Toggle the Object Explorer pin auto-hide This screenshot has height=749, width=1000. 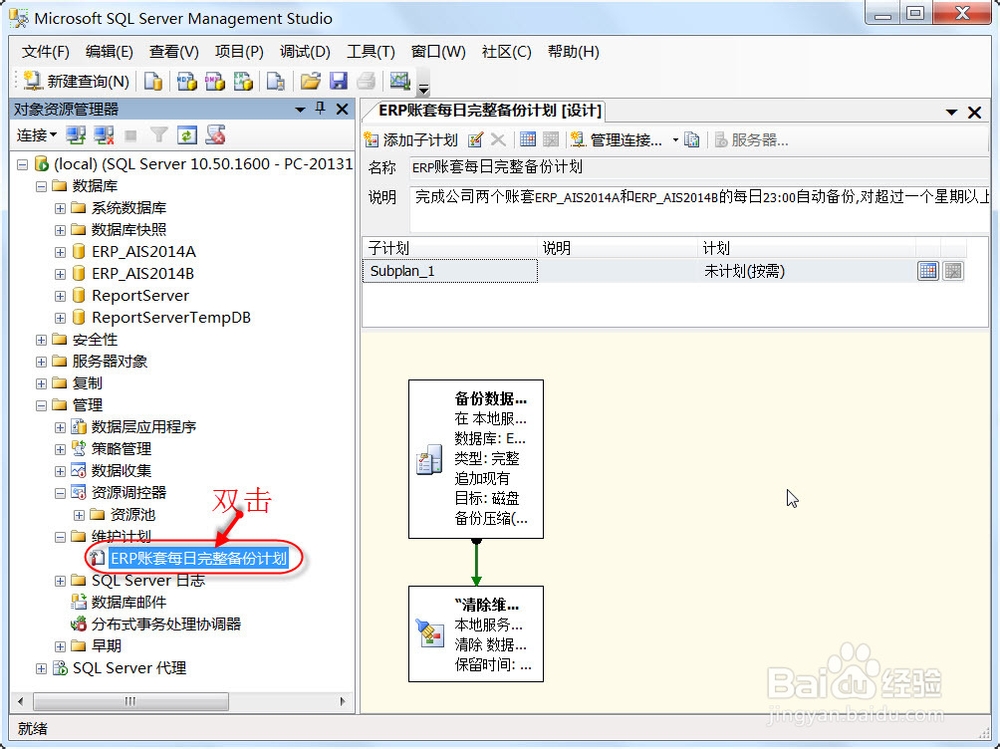click(x=320, y=108)
